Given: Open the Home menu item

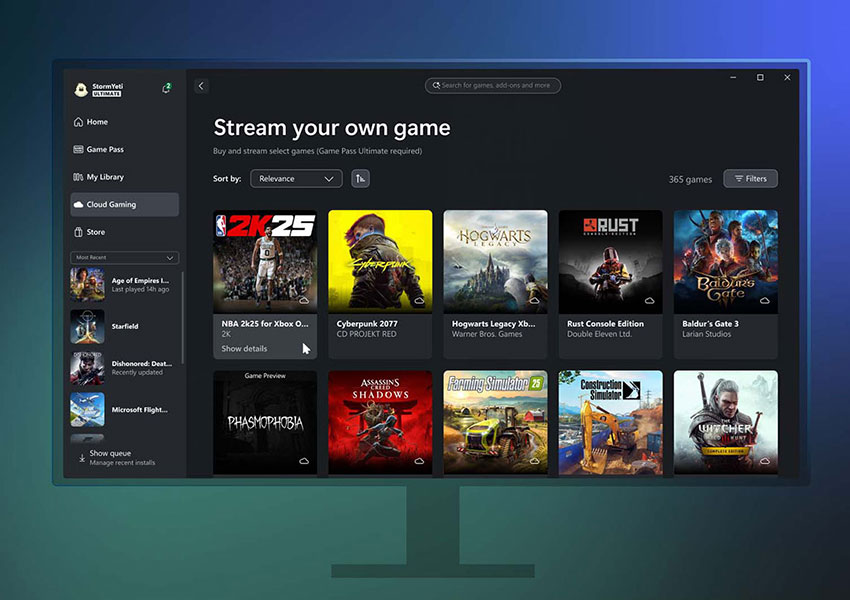Looking at the screenshot, I should [x=125, y=122].
